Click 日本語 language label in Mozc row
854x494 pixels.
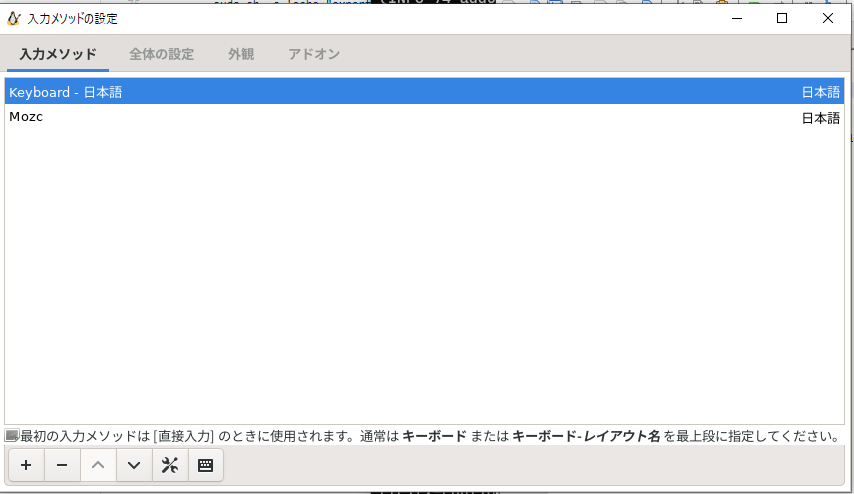coord(821,118)
